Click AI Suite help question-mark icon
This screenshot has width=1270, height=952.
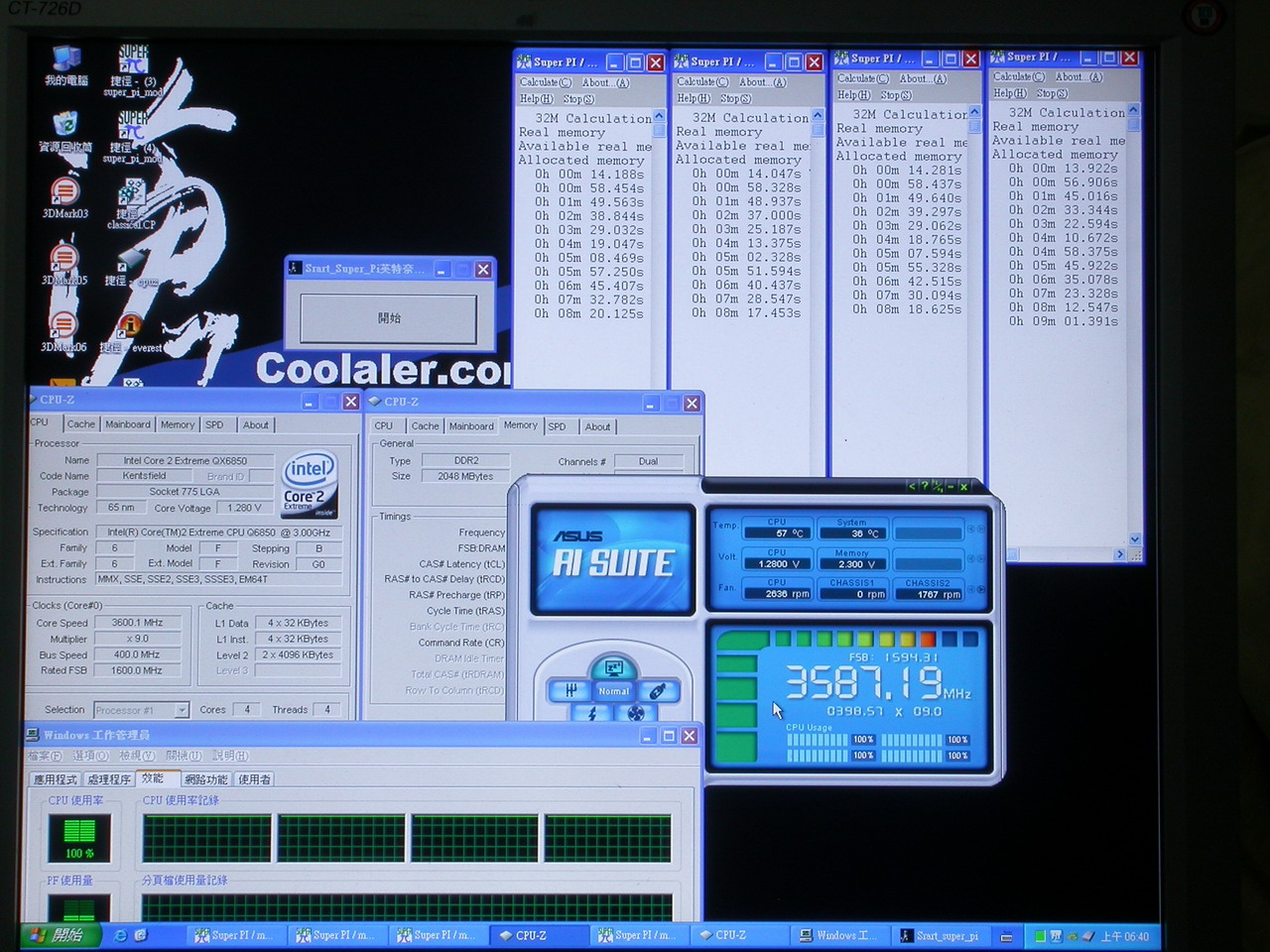point(925,486)
